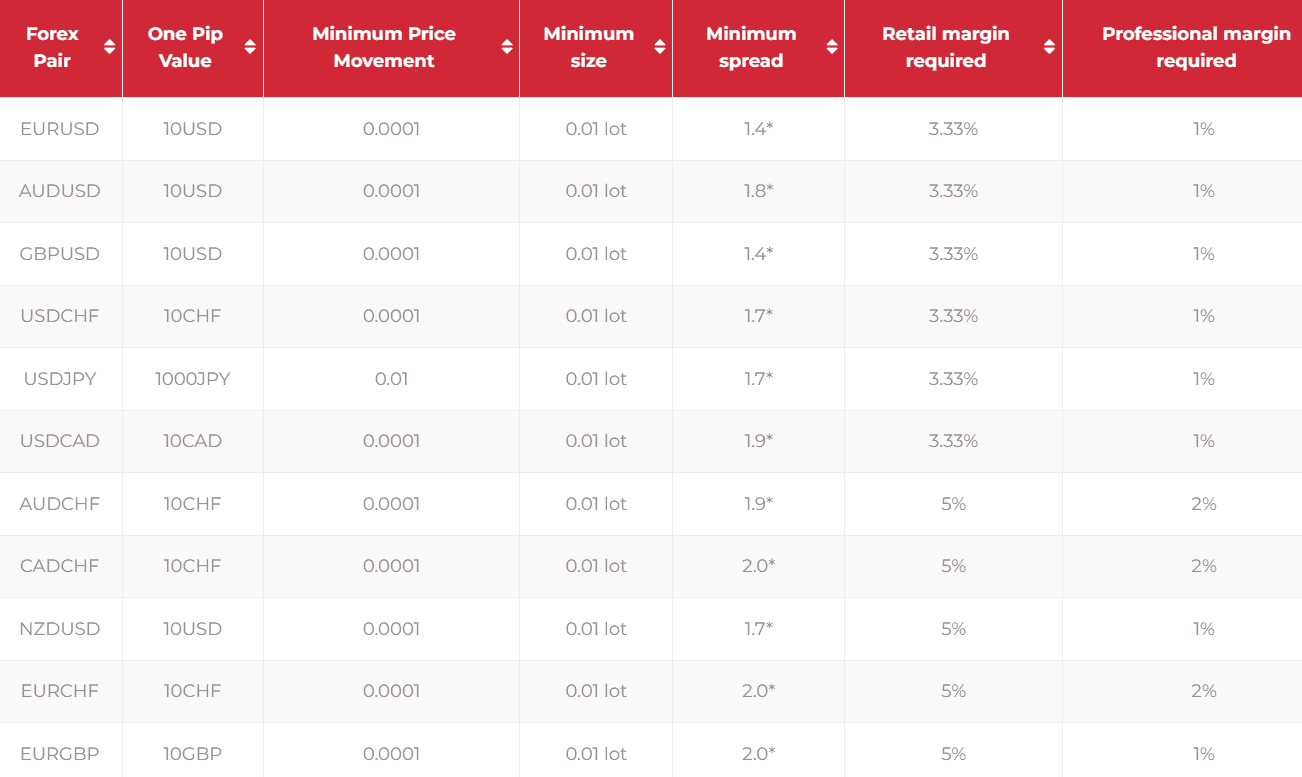The width and height of the screenshot is (1302, 777).
Task: Click USDCAD's 10CAD pip value
Action: point(193,441)
